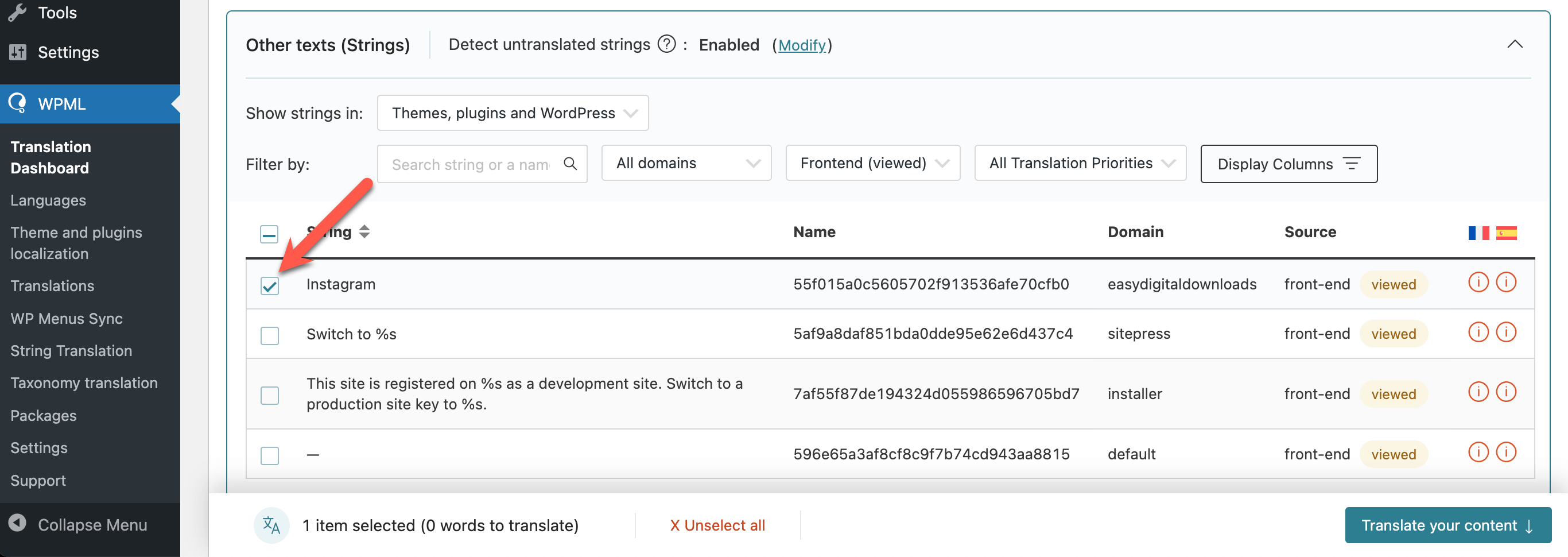Click the Translate your content button
The width and height of the screenshot is (1568, 557).
[x=1447, y=525]
